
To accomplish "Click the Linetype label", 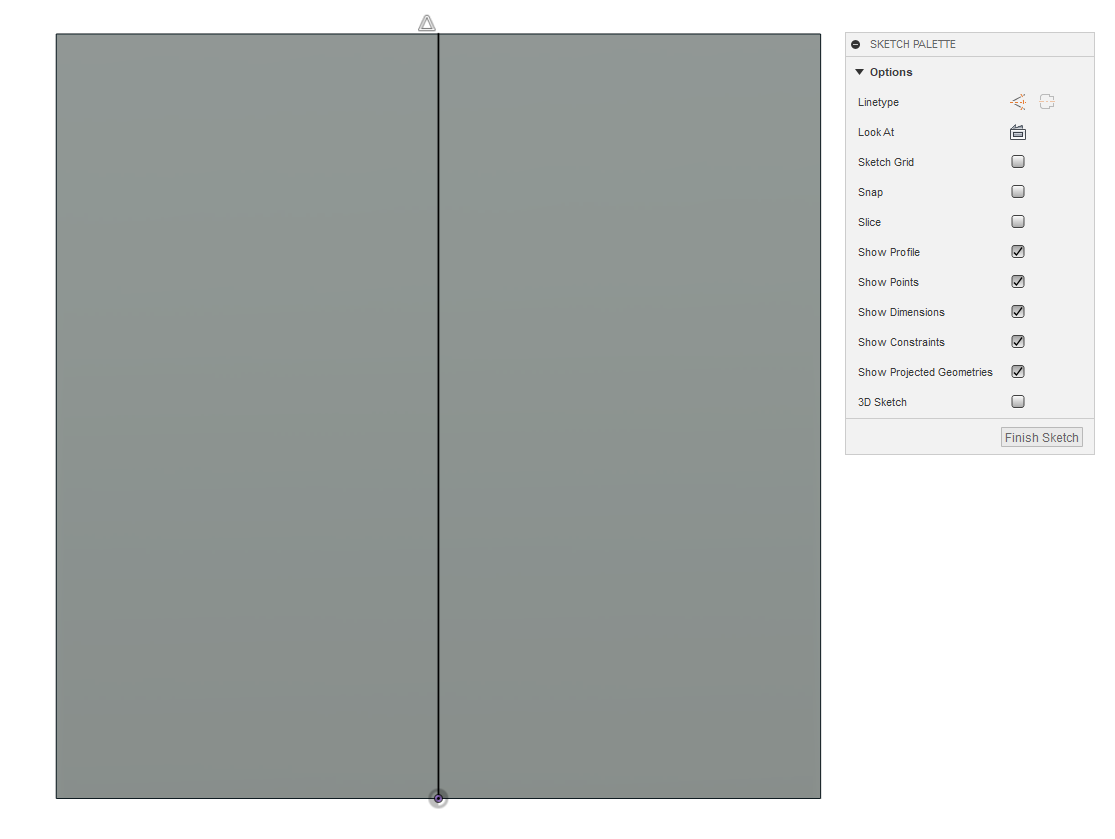I will [877, 102].
